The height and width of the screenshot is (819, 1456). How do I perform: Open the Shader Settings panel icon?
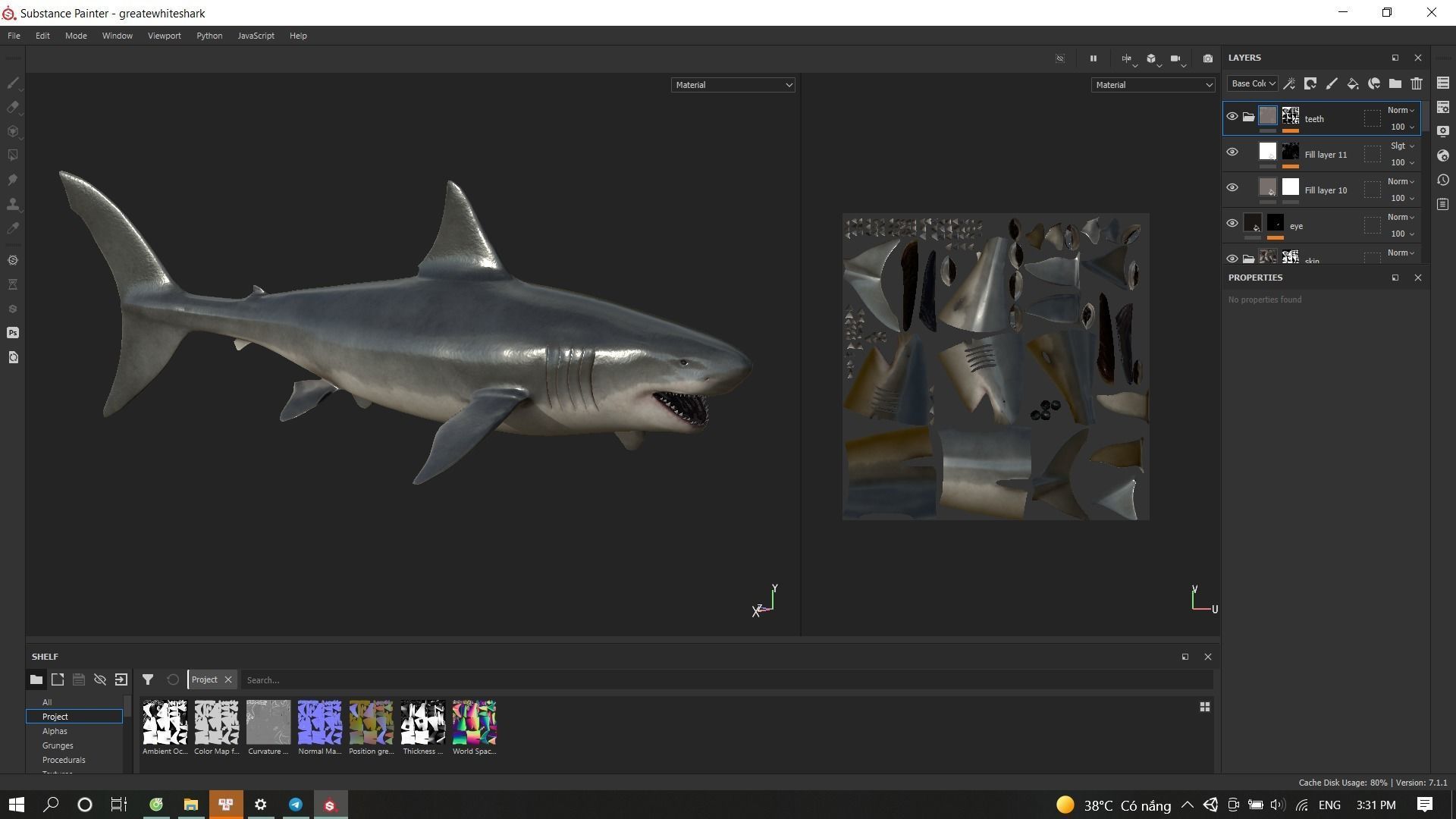[1443, 155]
